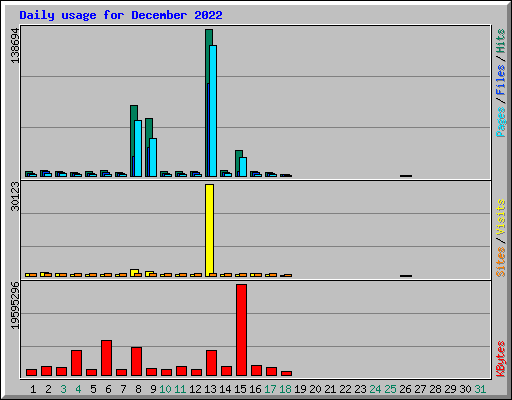Click the tall hits bar for day 13
The image size is (512, 400).
pyautogui.click(x=209, y=103)
